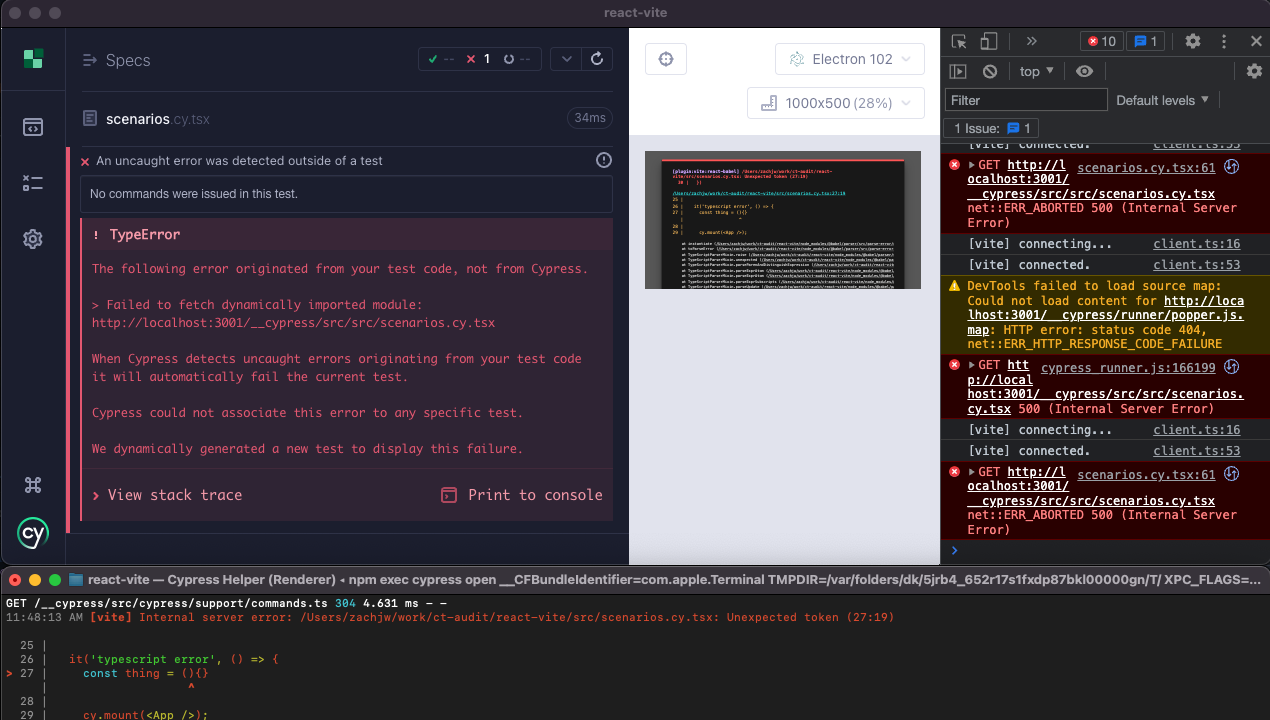1270x720 pixels.
Task: Click the green Cypress project logo icon
Action: pyautogui.click(x=33, y=59)
